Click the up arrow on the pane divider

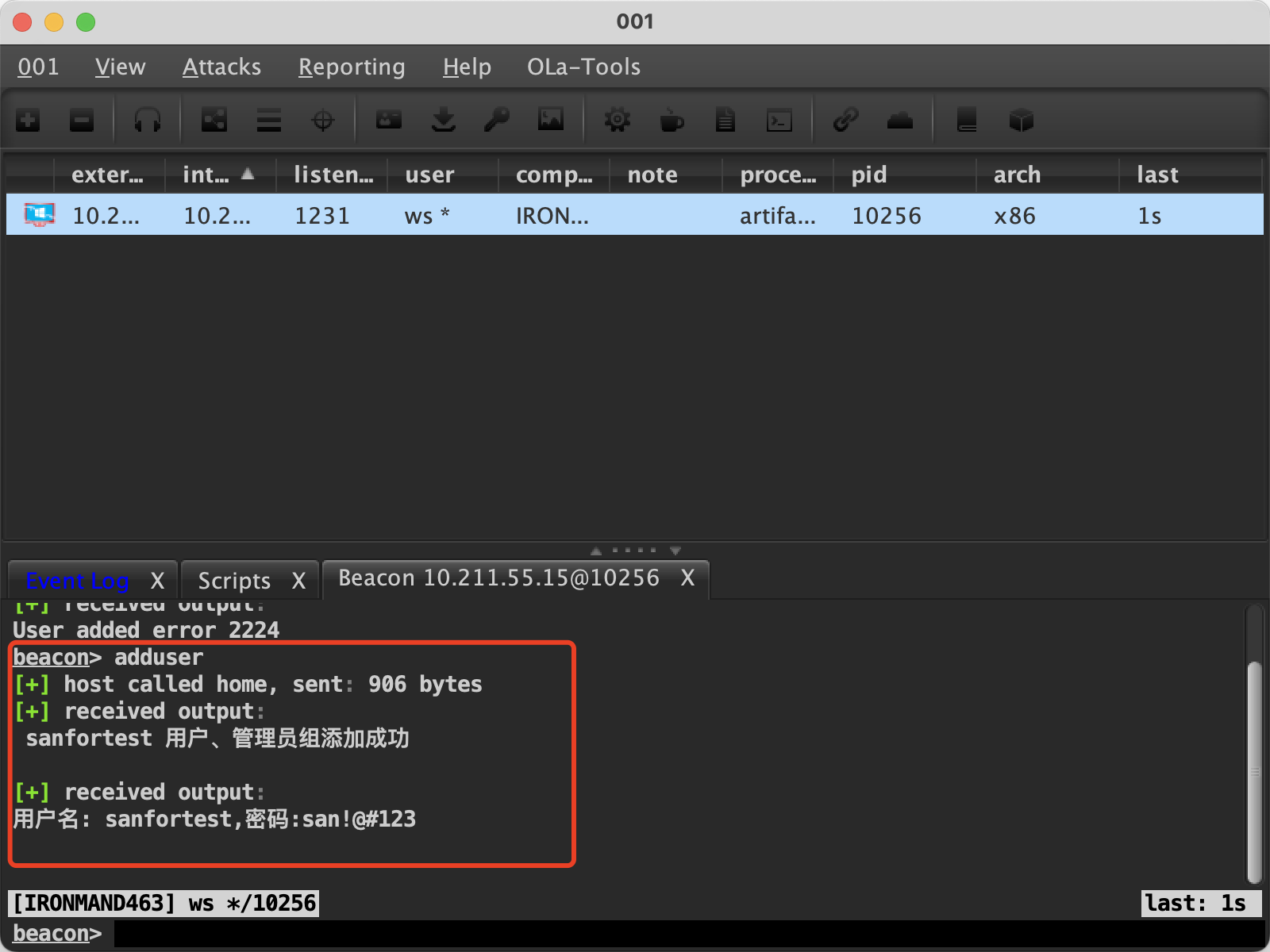pos(596,551)
